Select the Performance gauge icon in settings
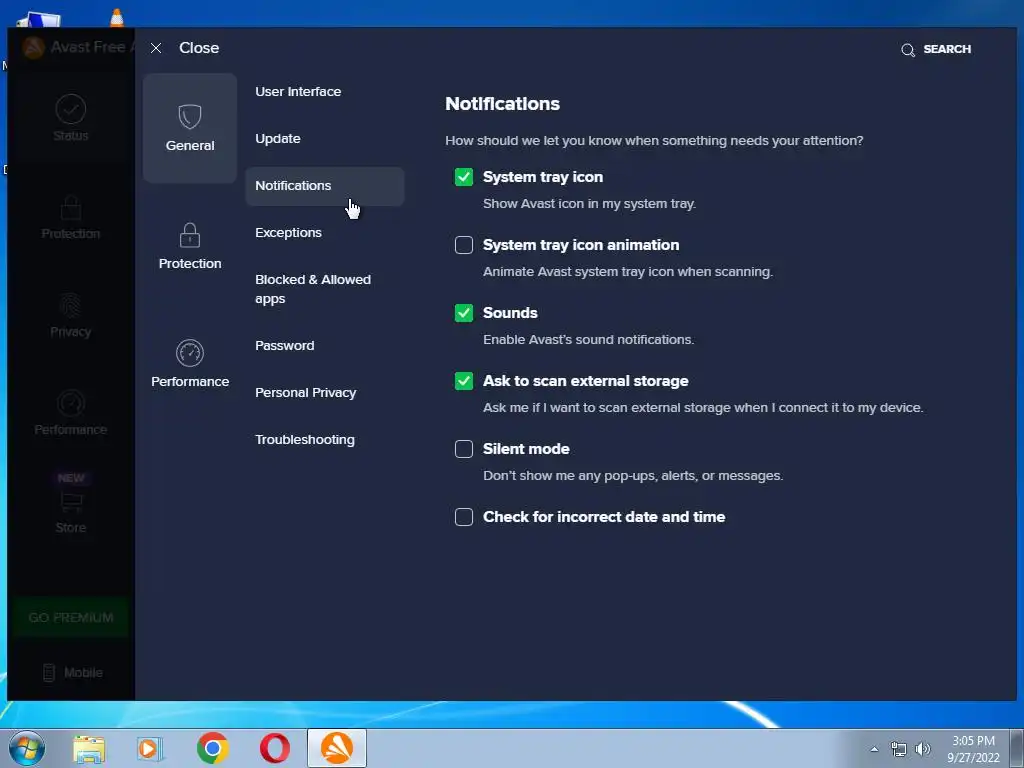Image resolution: width=1024 pixels, height=768 pixels. (190, 353)
